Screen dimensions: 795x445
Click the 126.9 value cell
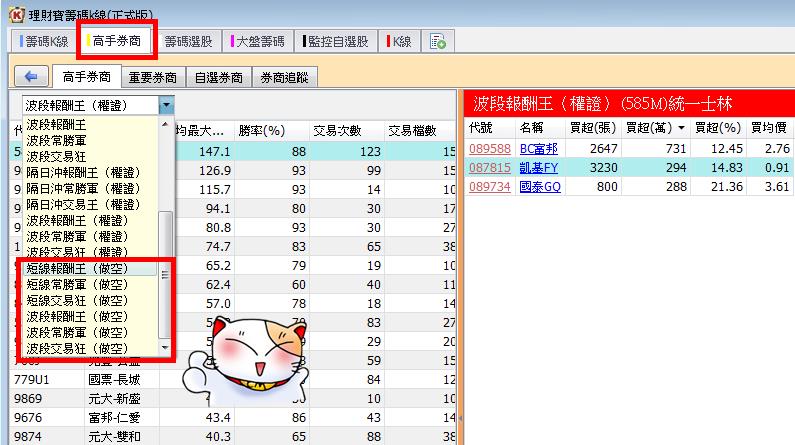[214, 170]
